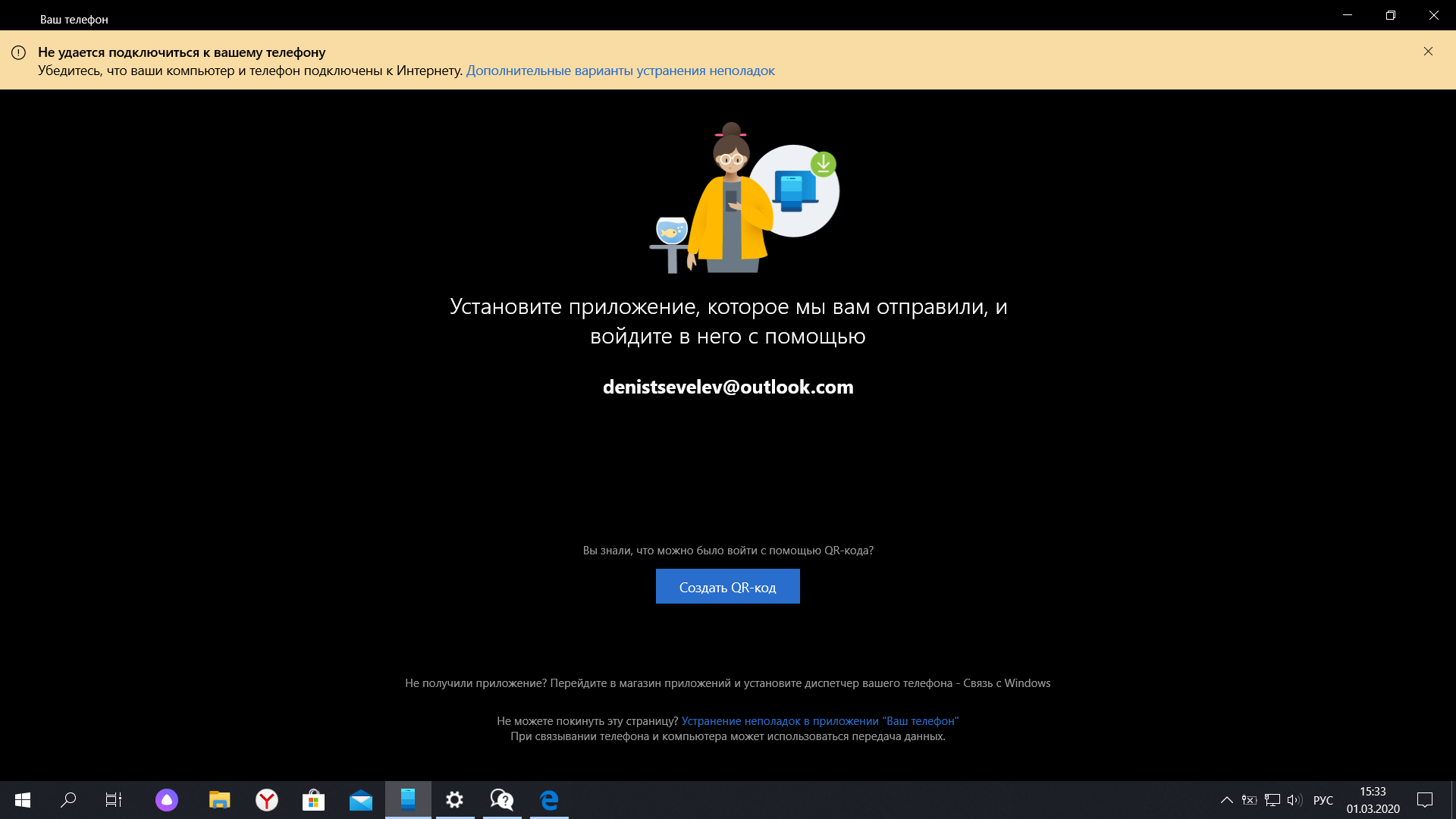The height and width of the screenshot is (819, 1456).
Task: Dismiss the connection warning banner
Action: 1428,52
